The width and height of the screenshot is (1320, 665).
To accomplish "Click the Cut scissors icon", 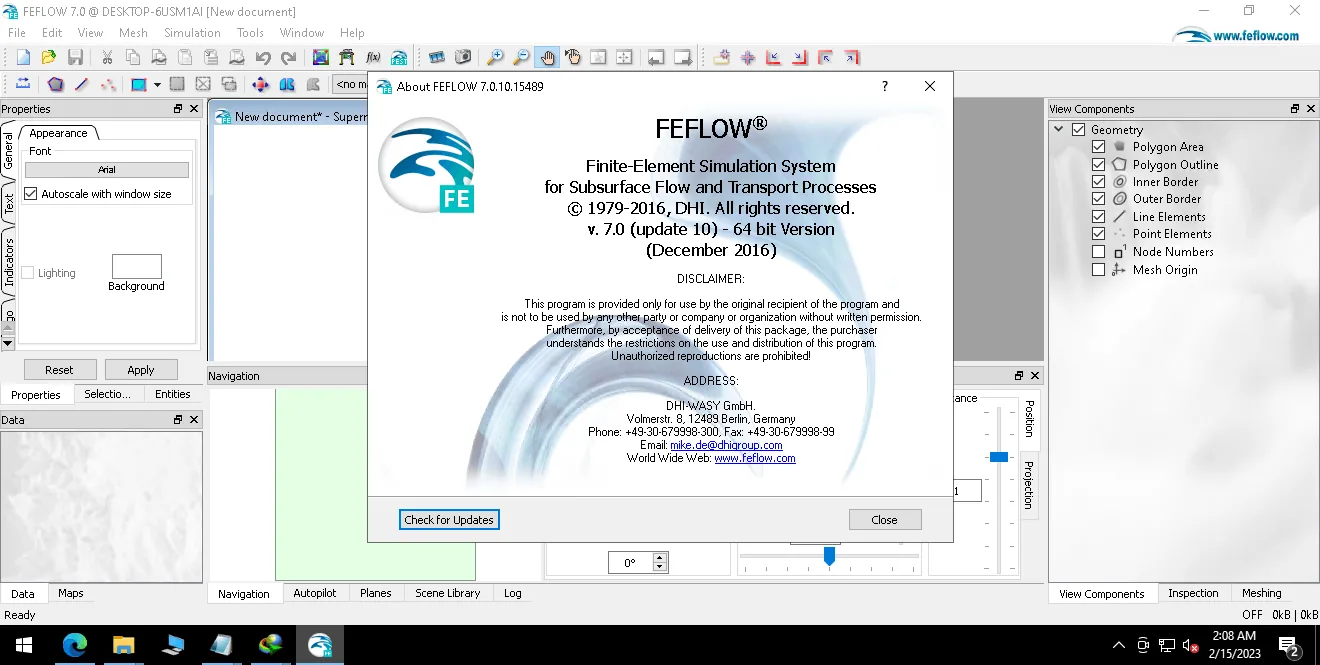I will (107, 58).
